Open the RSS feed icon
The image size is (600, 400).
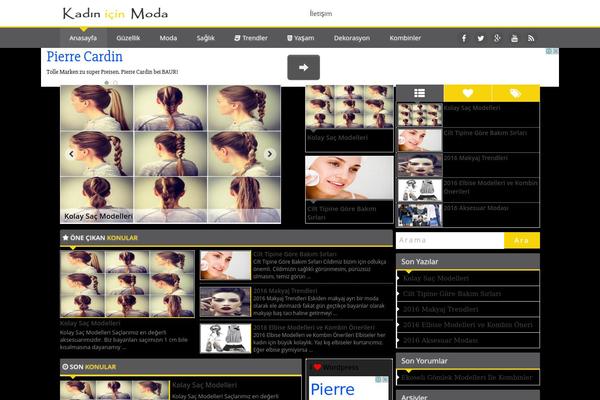tap(531, 38)
